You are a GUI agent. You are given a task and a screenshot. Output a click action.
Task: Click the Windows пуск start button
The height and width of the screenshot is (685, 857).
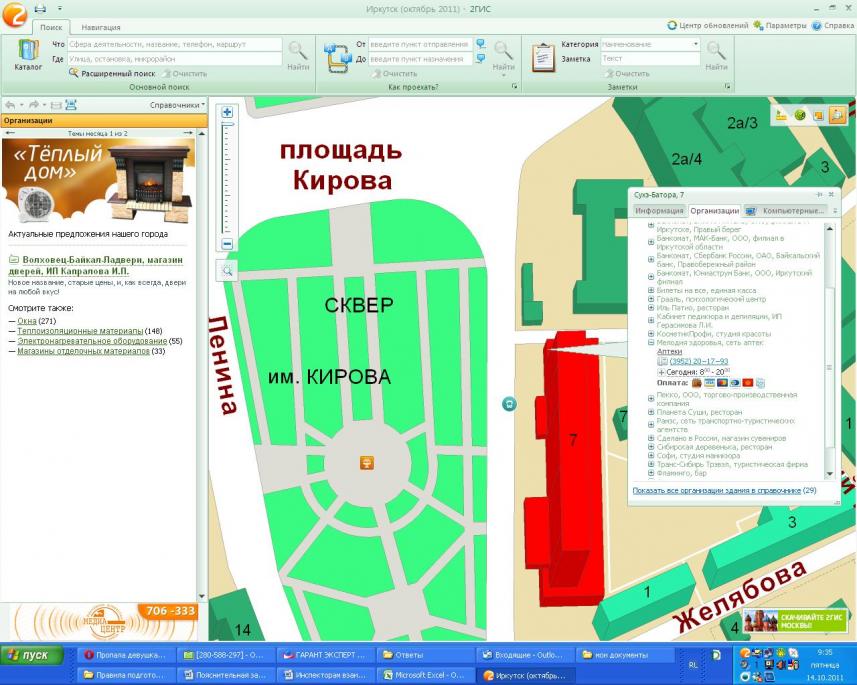[x=33, y=655]
